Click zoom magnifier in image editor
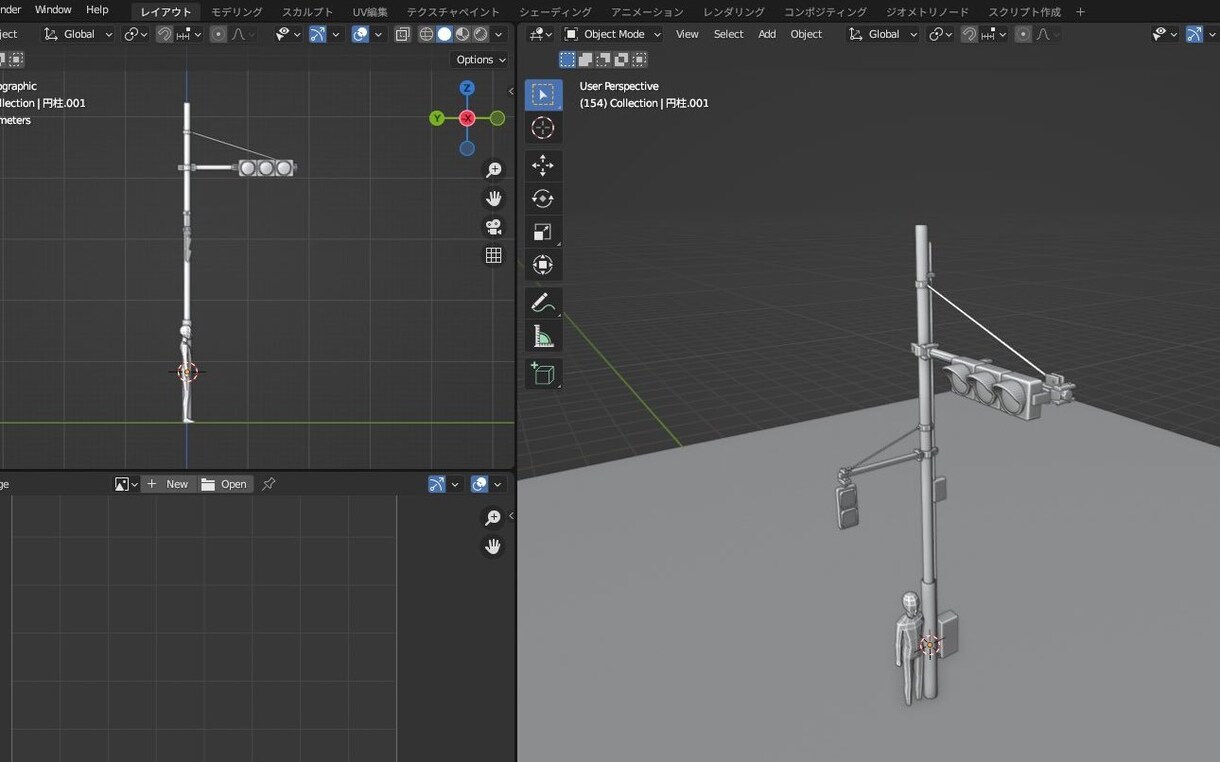Viewport: 1220px width, 762px height. (493, 517)
